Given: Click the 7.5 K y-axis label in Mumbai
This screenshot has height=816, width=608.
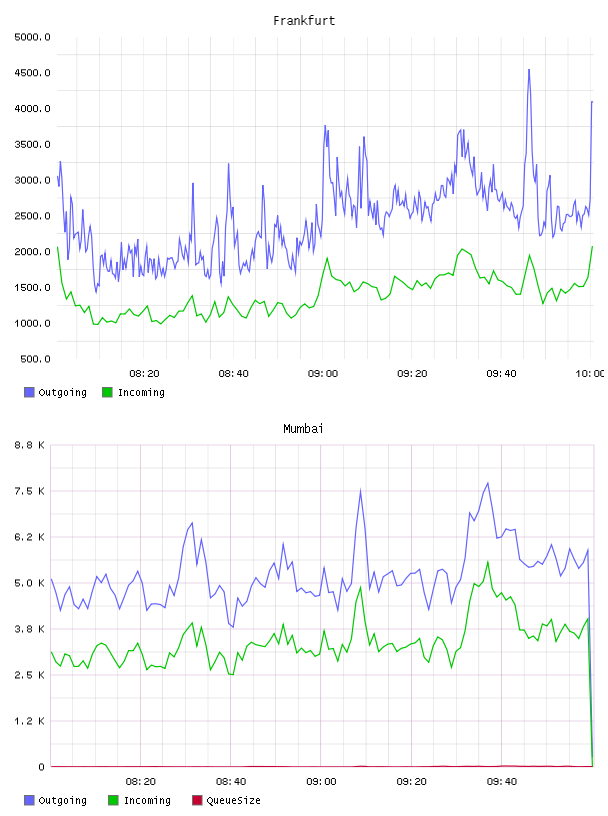Looking at the screenshot, I should (x=29, y=491).
